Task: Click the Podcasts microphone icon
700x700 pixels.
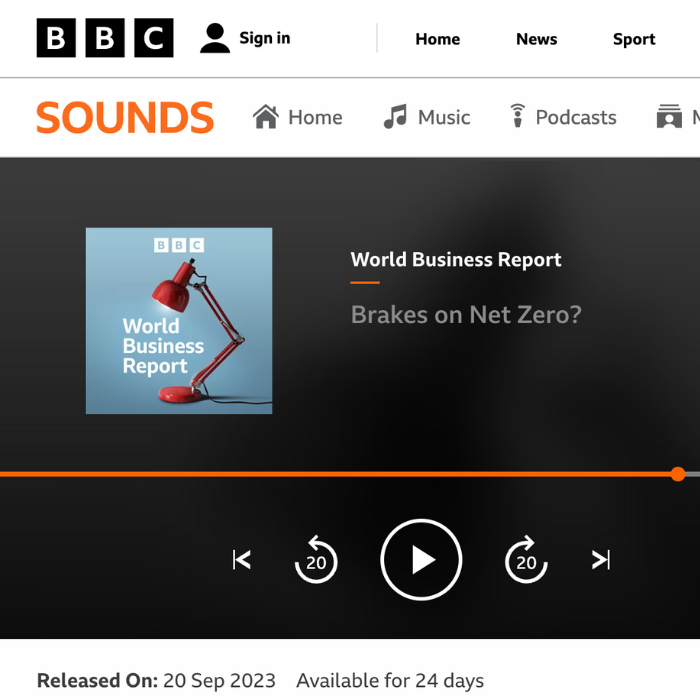Action: point(518,116)
